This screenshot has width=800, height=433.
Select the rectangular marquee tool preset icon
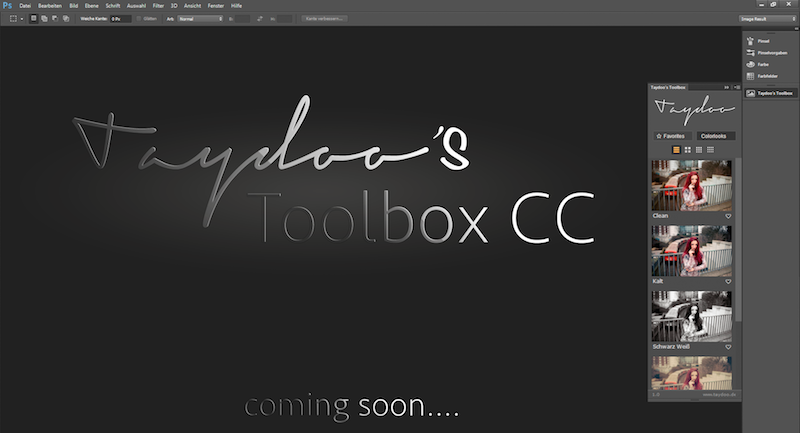(x=13, y=18)
